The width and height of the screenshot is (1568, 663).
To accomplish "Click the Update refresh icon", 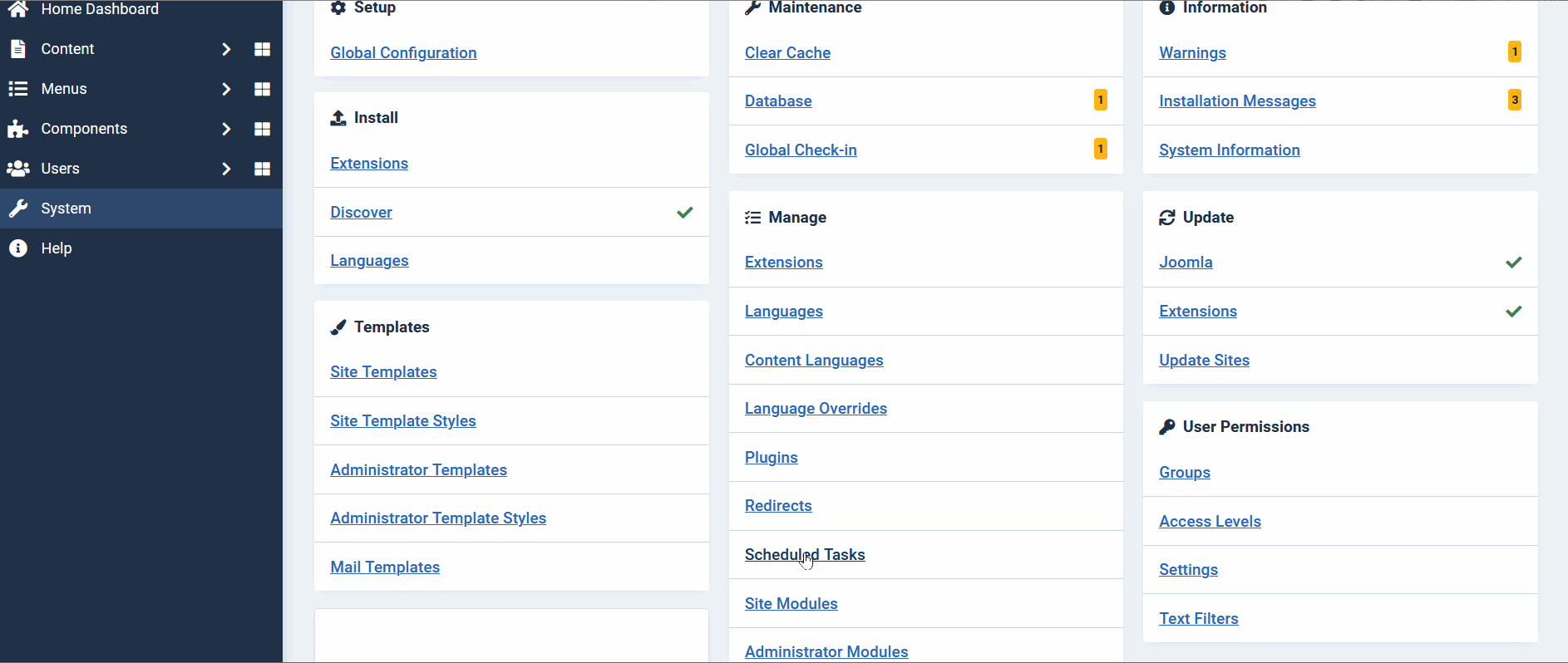I will (x=1167, y=218).
